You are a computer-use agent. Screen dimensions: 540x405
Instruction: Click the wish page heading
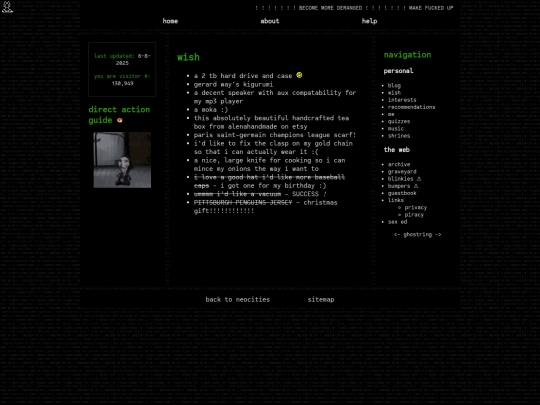tap(188, 57)
